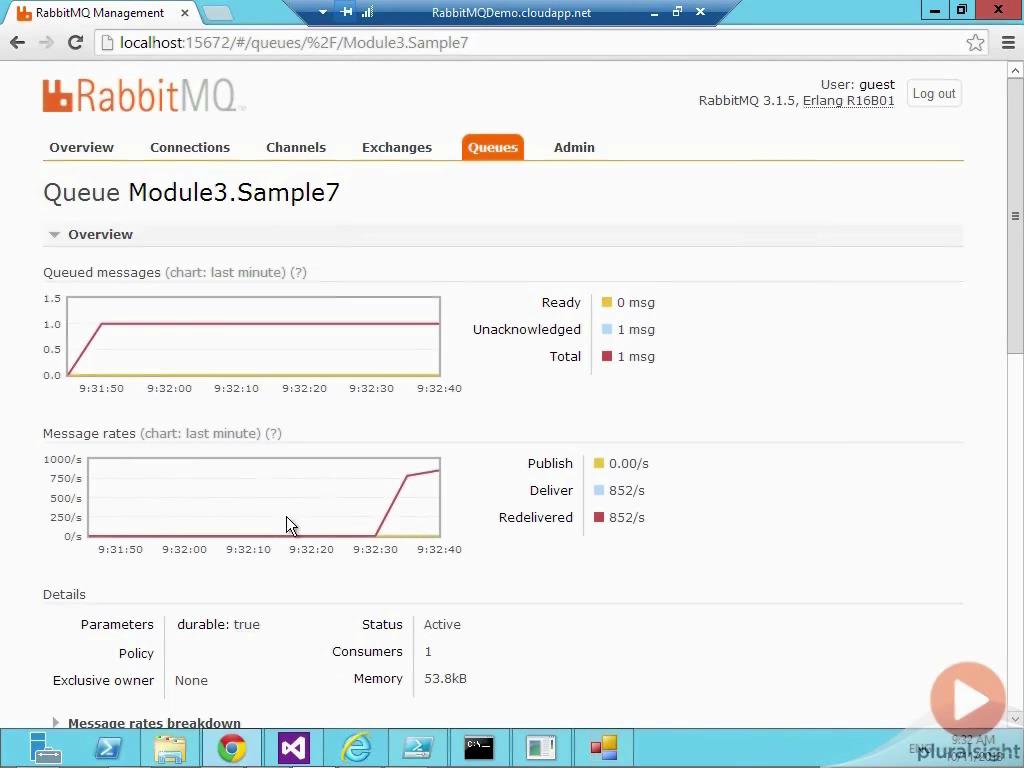1024x768 pixels.
Task: Click the message rates chart
Action: pyautogui.click(x=264, y=497)
